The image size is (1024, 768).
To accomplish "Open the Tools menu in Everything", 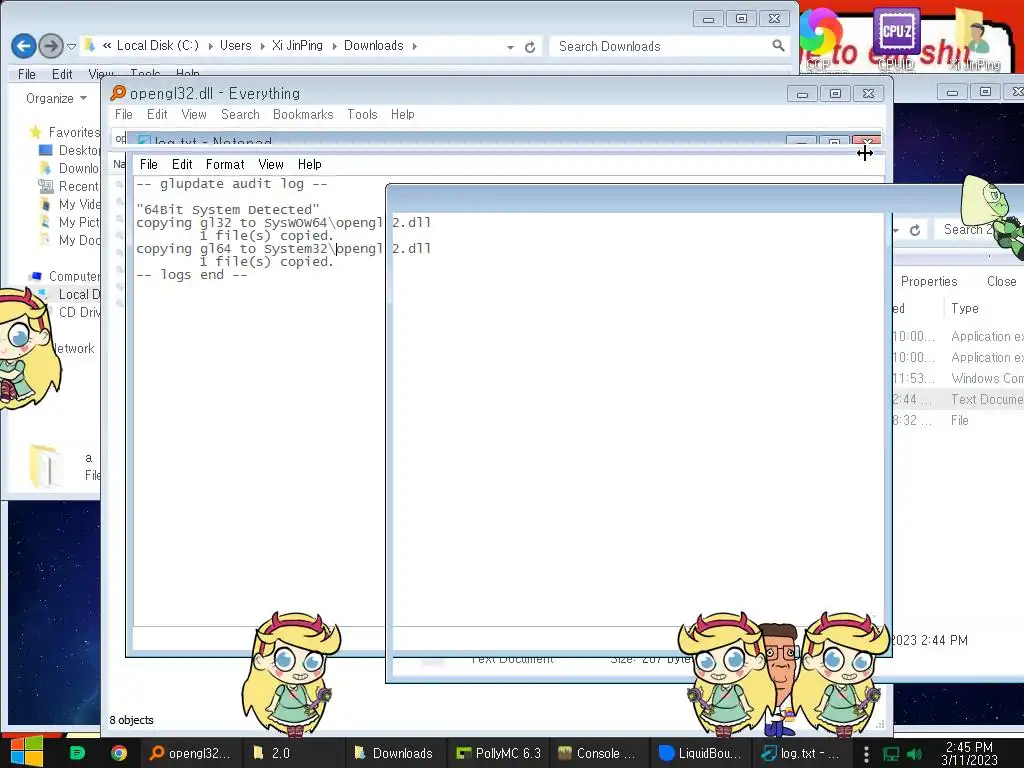I will click(362, 114).
